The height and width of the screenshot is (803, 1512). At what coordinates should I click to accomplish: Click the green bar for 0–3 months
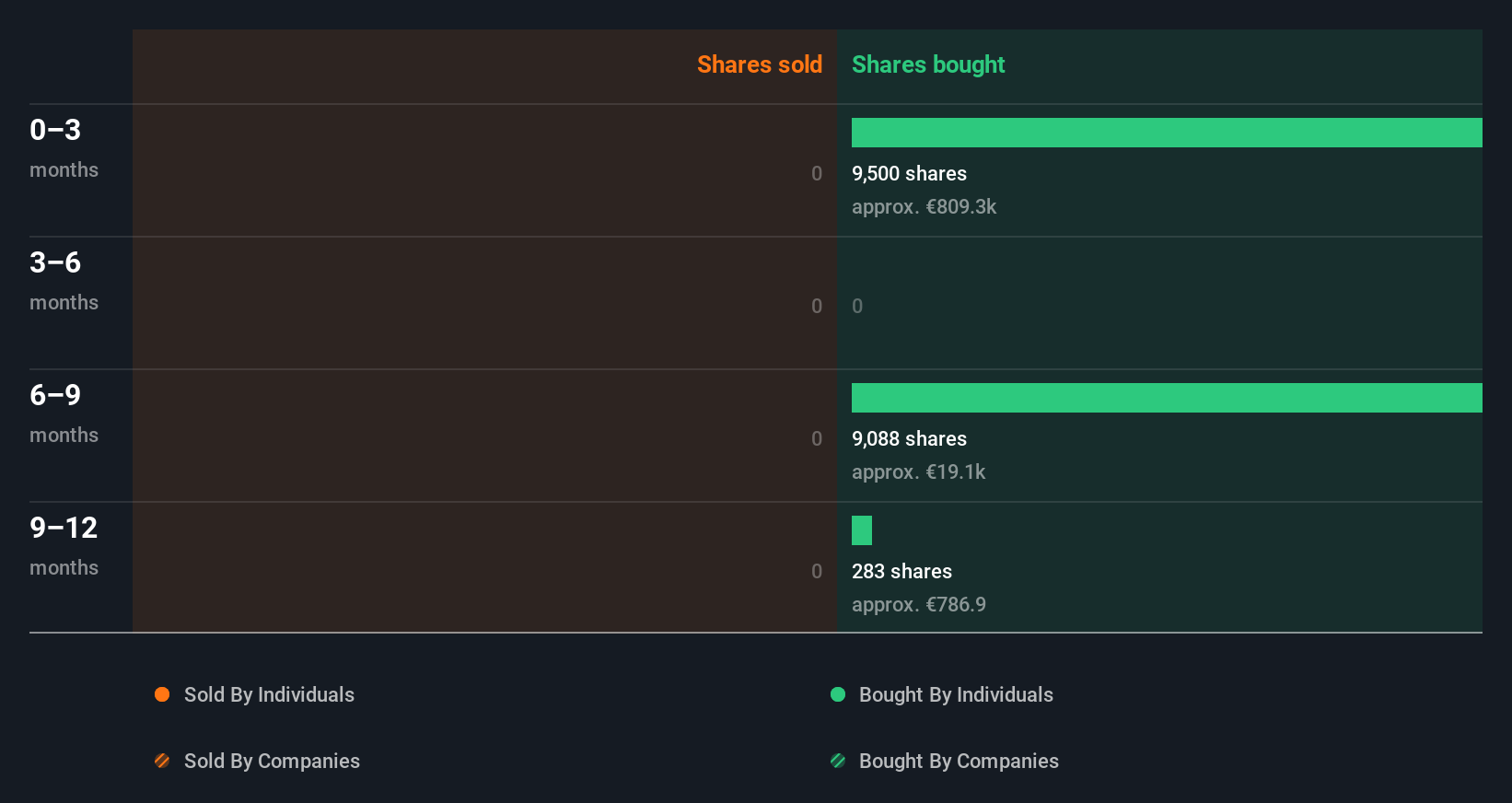1167,133
